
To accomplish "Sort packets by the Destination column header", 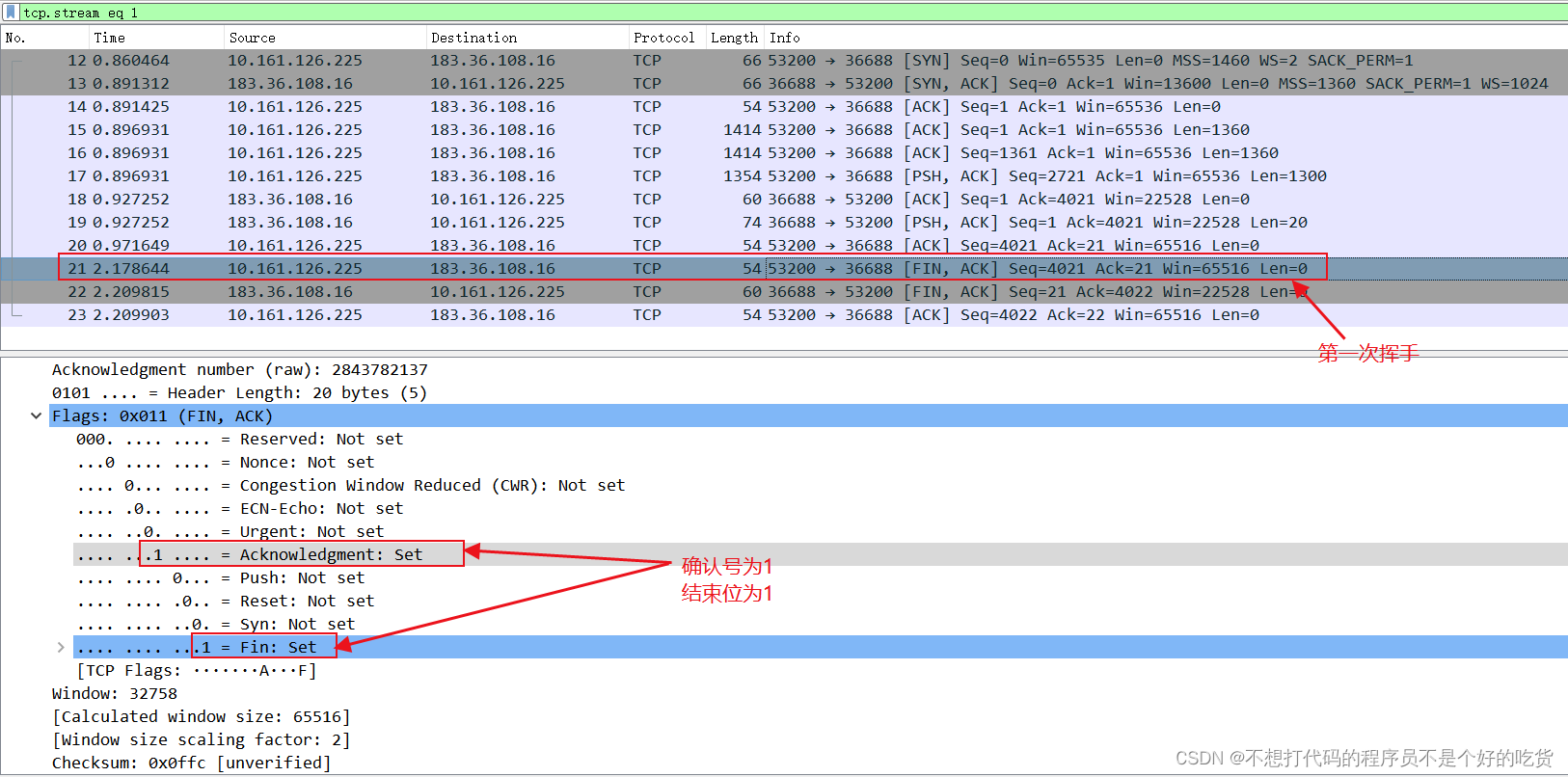I will tap(527, 38).
